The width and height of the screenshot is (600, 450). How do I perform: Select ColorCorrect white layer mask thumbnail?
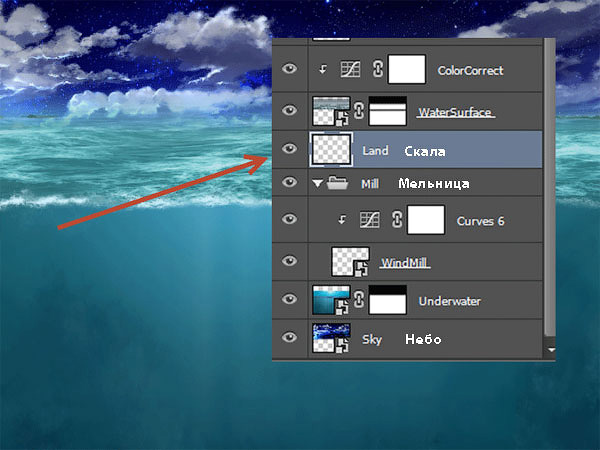point(407,69)
